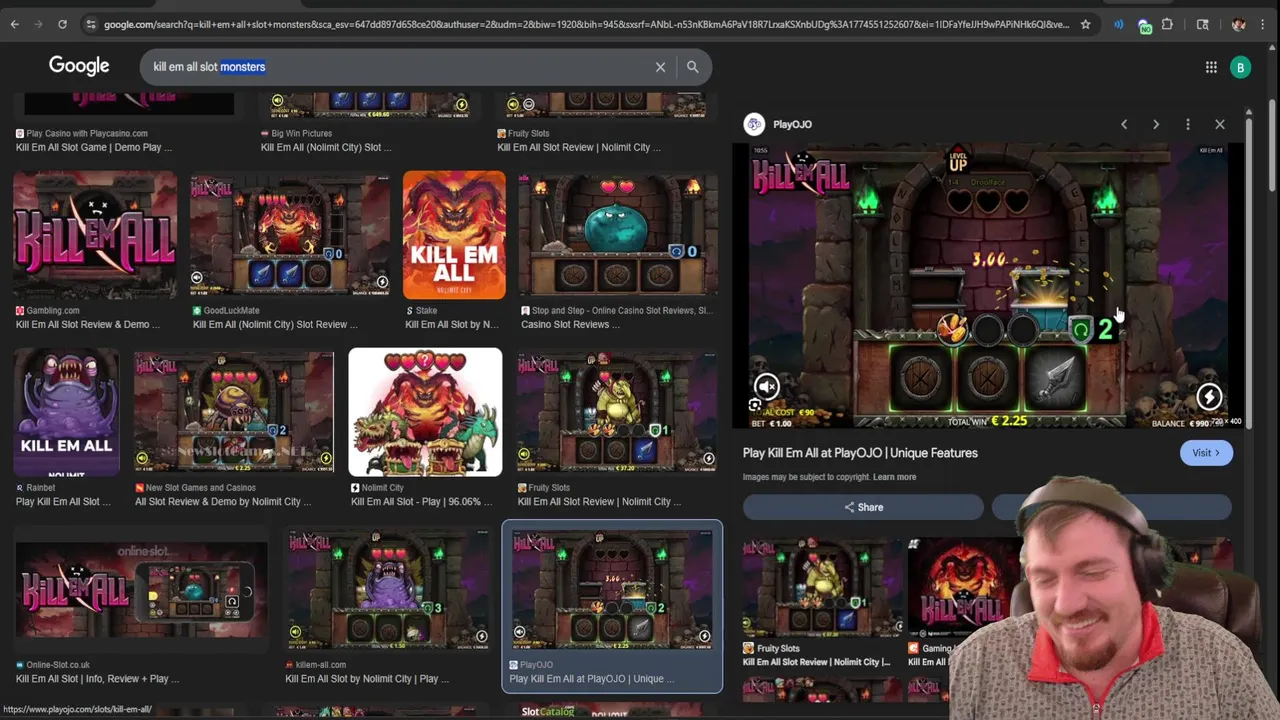The height and width of the screenshot is (720, 1280).
Task: Click Kill Em All Slot Review & Demo caption
Action: coord(88,324)
